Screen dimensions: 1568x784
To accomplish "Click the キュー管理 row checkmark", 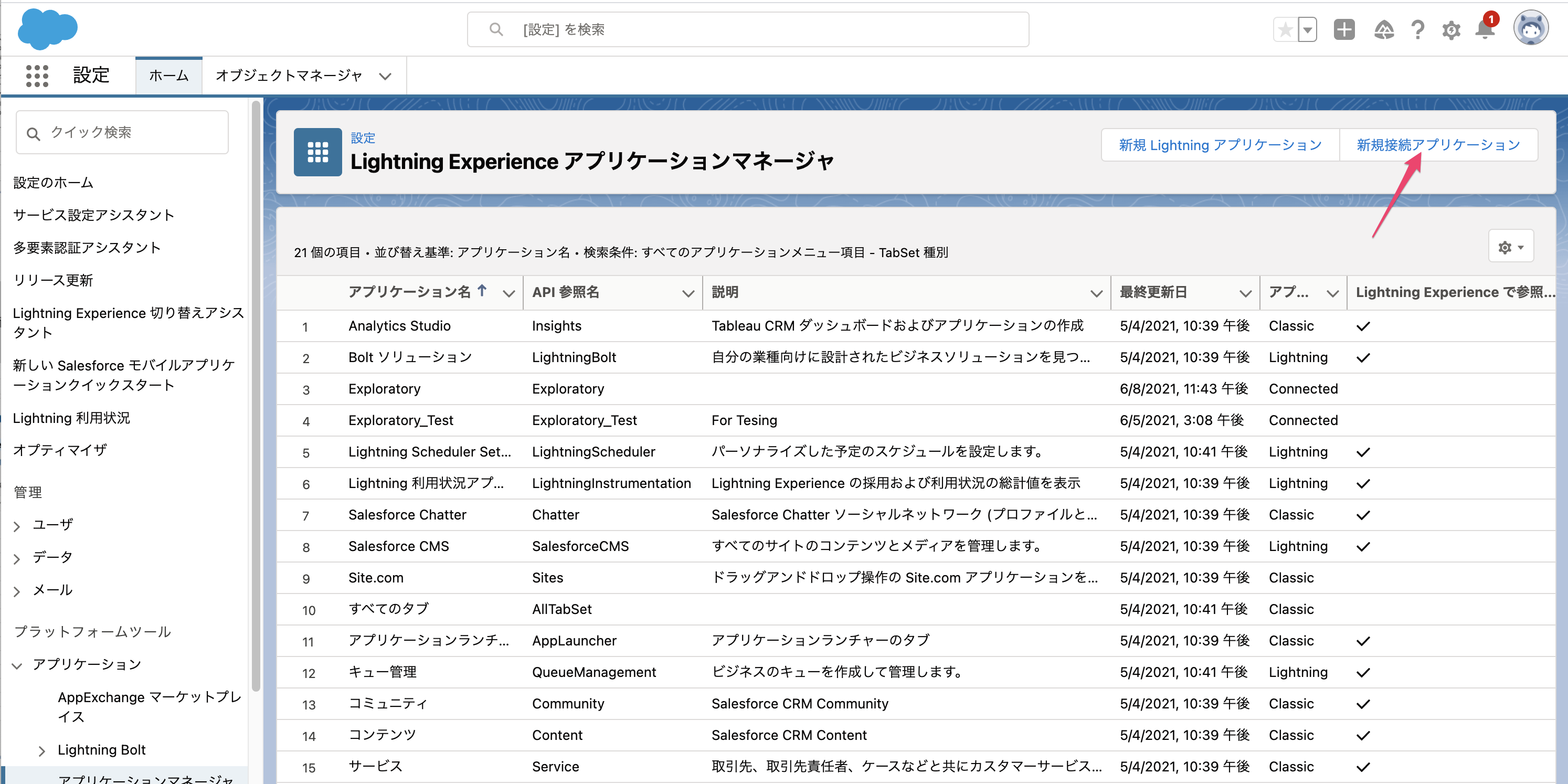I will (1363, 673).
